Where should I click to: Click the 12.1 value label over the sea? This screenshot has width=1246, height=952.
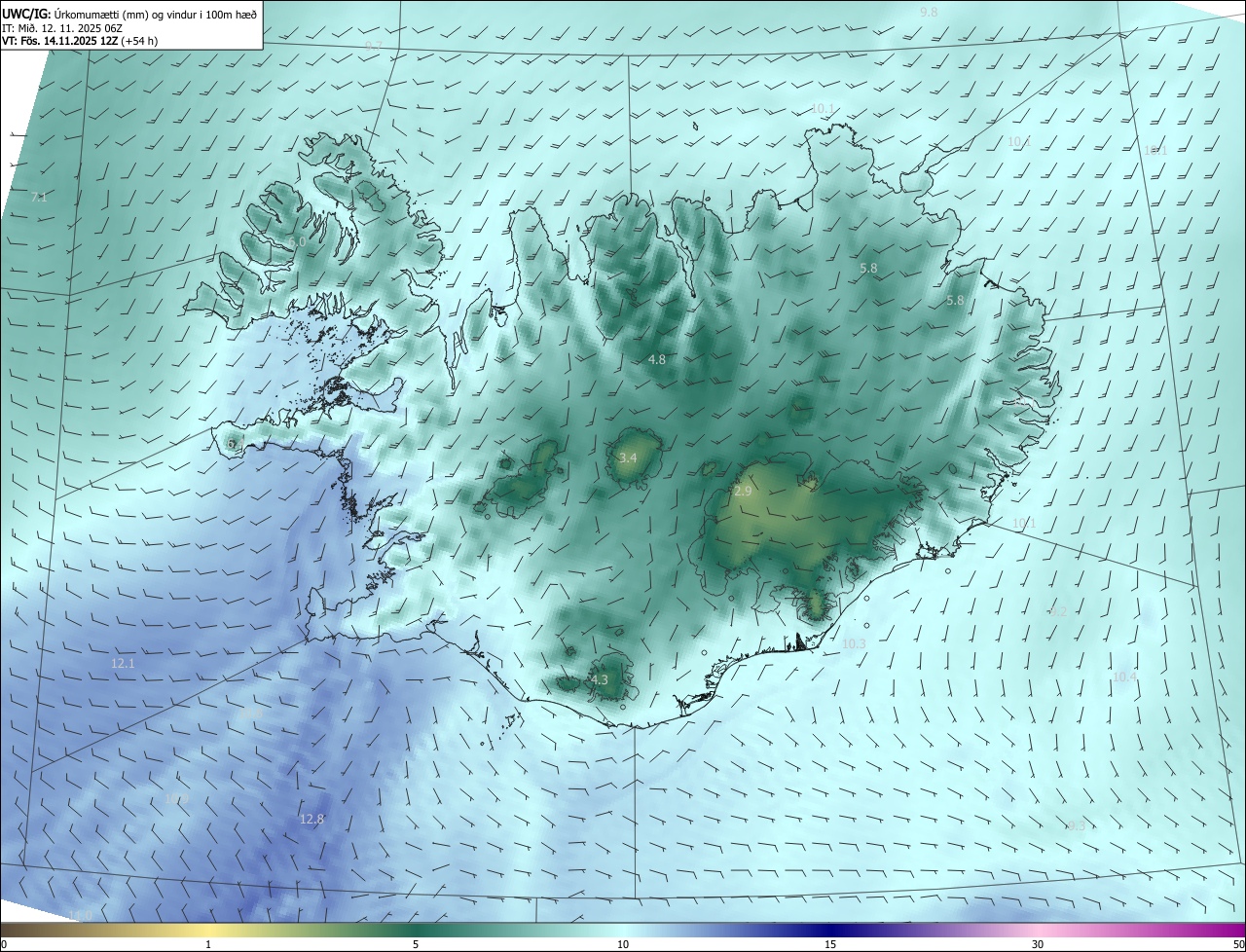tap(123, 663)
